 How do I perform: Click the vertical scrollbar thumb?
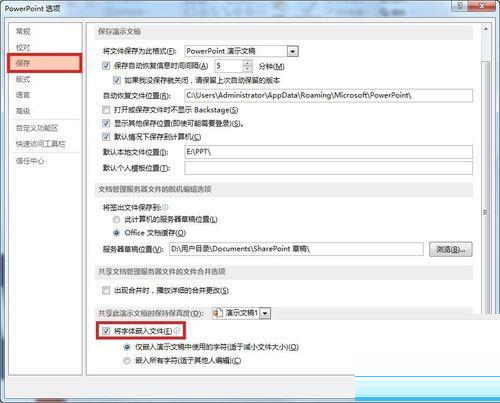coord(485,187)
